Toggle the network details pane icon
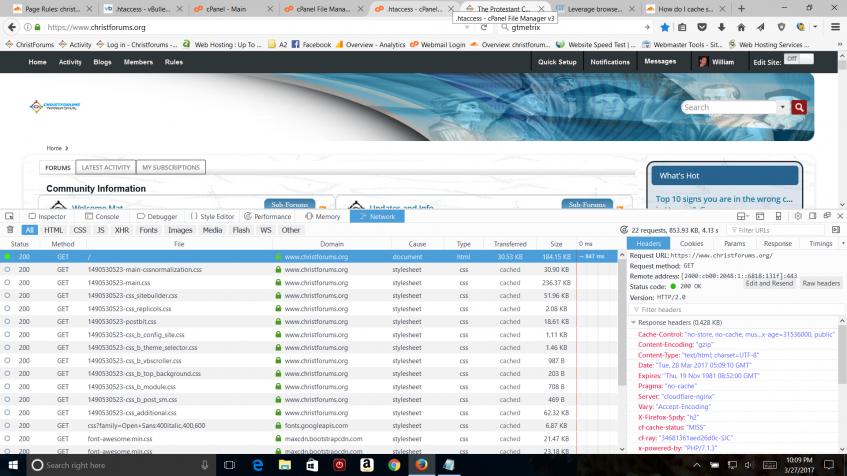Screen dimensions: 847x476 836,230
